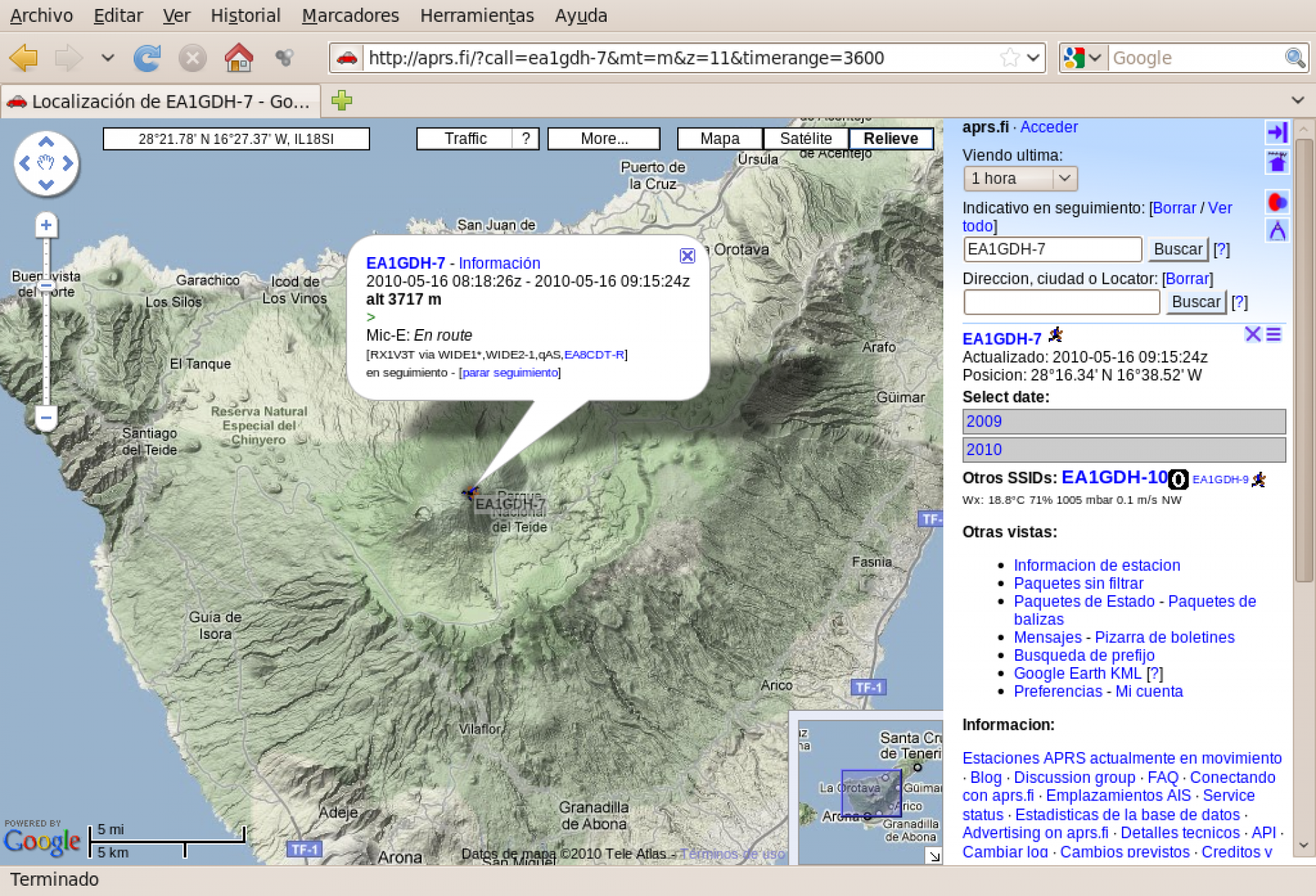
Task: Open the EA1GDH-10 SSID link
Action: pos(1114,477)
